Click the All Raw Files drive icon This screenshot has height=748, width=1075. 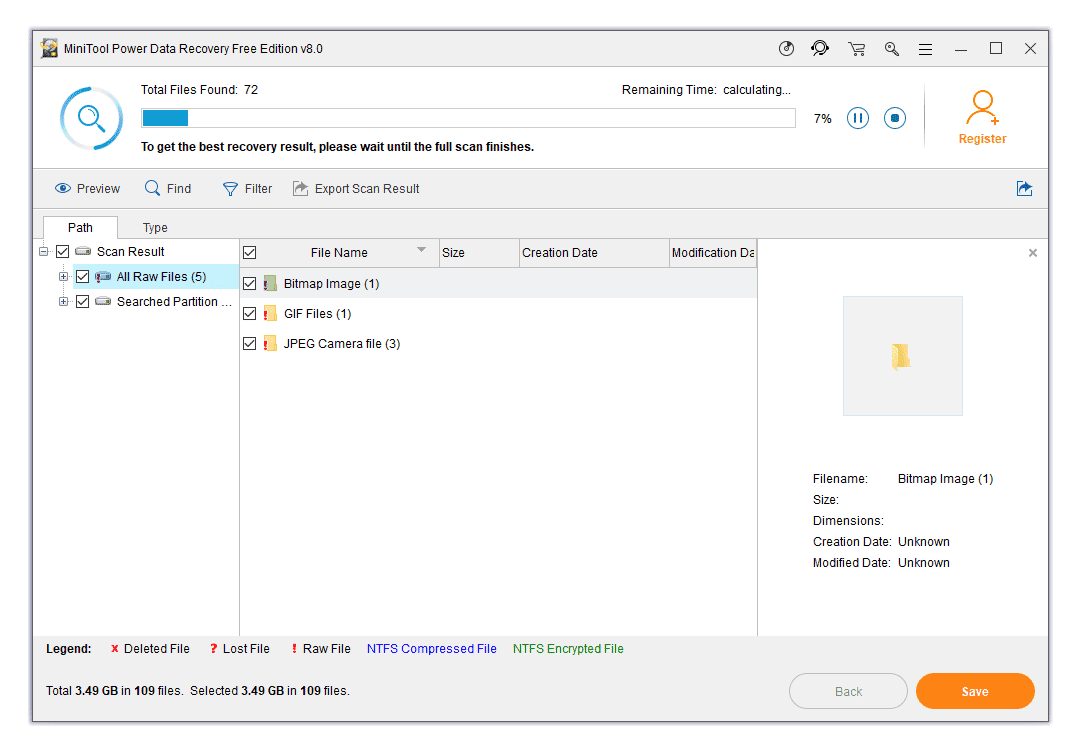pos(103,276)
